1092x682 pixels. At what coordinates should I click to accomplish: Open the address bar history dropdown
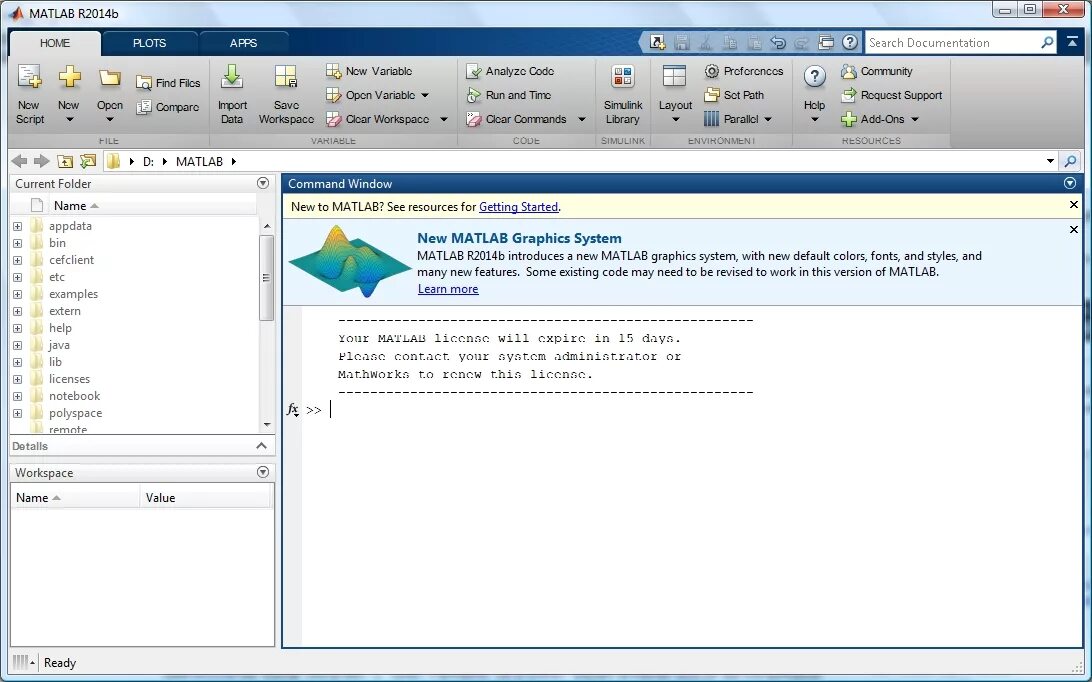(1050, 162)
